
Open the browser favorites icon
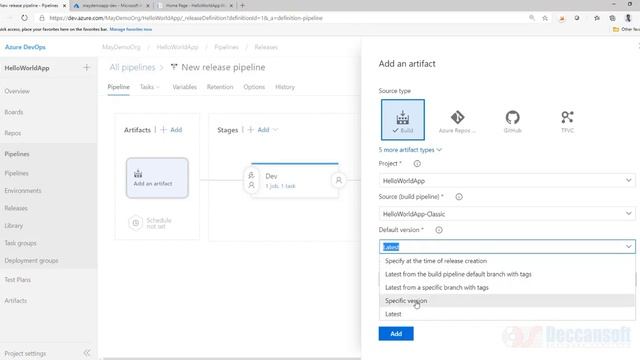click(x=597, y=18)
